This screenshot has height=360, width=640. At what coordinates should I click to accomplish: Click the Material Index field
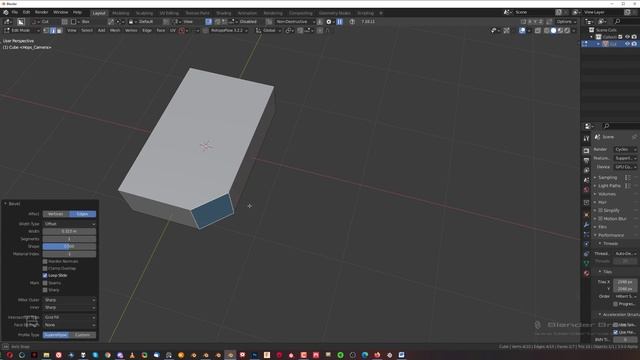point(69,254)
